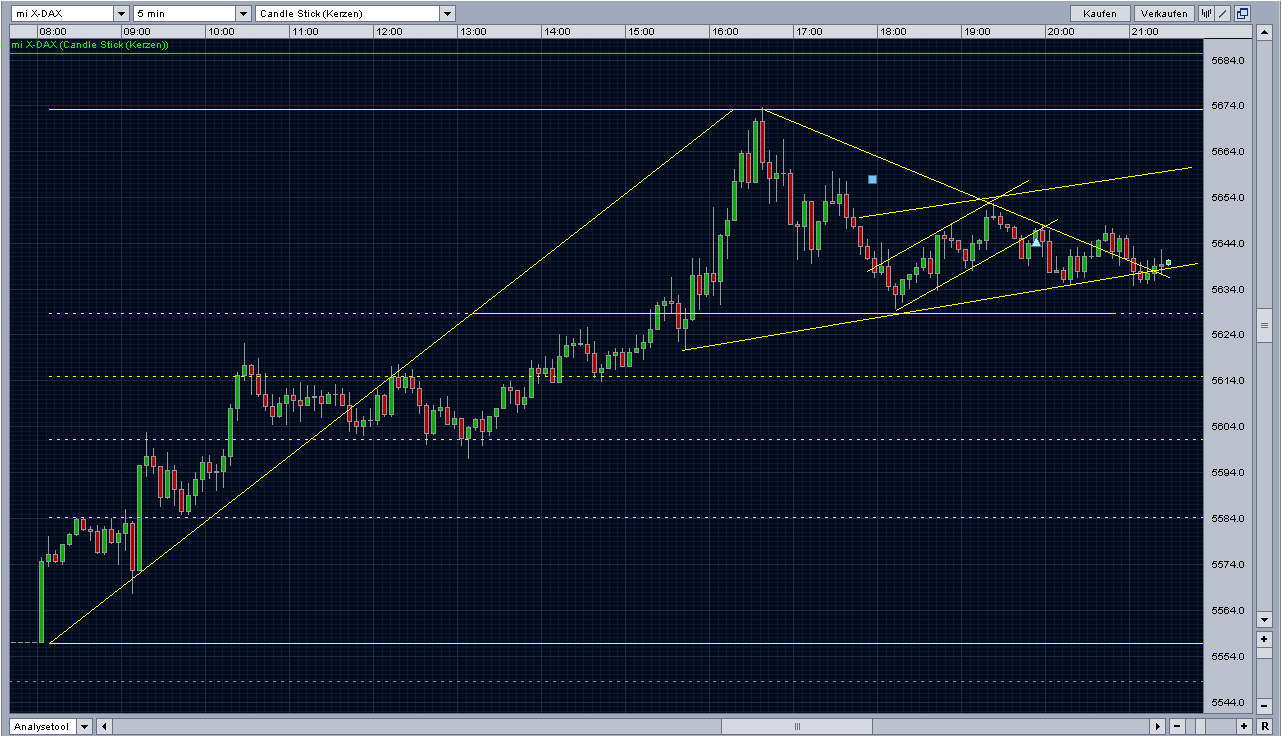Click the Kaufen button

click(x=1101, y=14)
